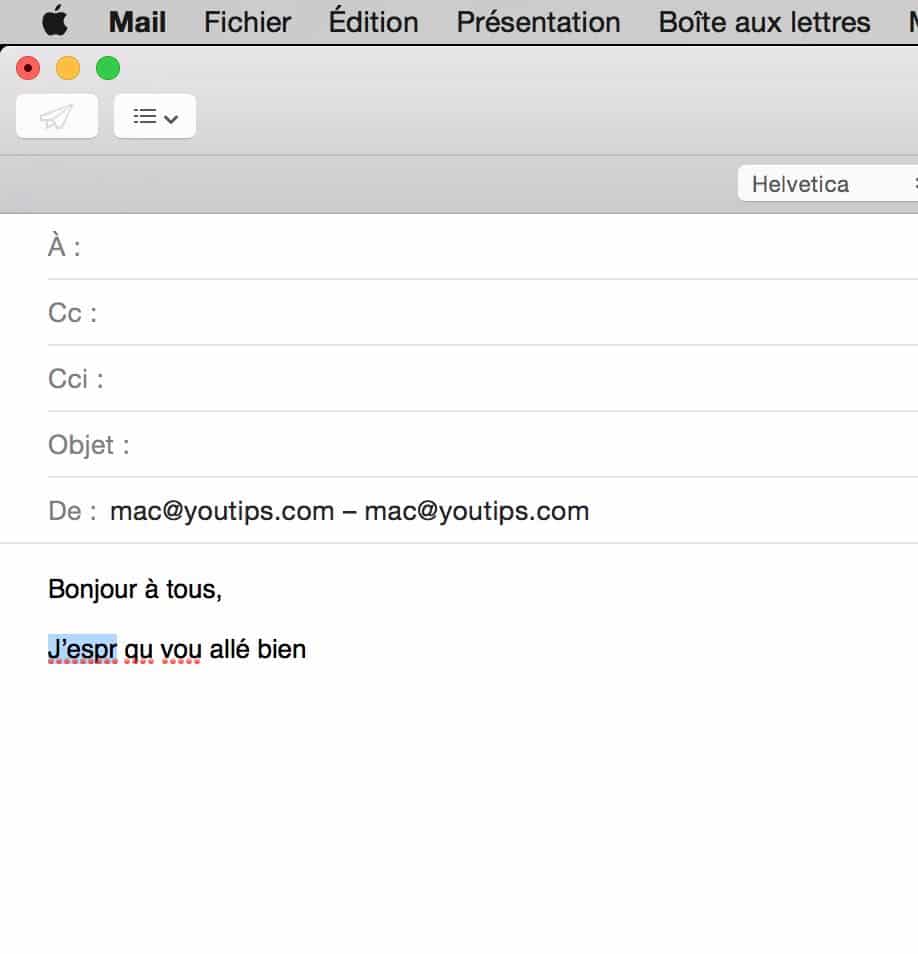Send the message with paper plane button
918x954 pixels.
coord(57,116)
